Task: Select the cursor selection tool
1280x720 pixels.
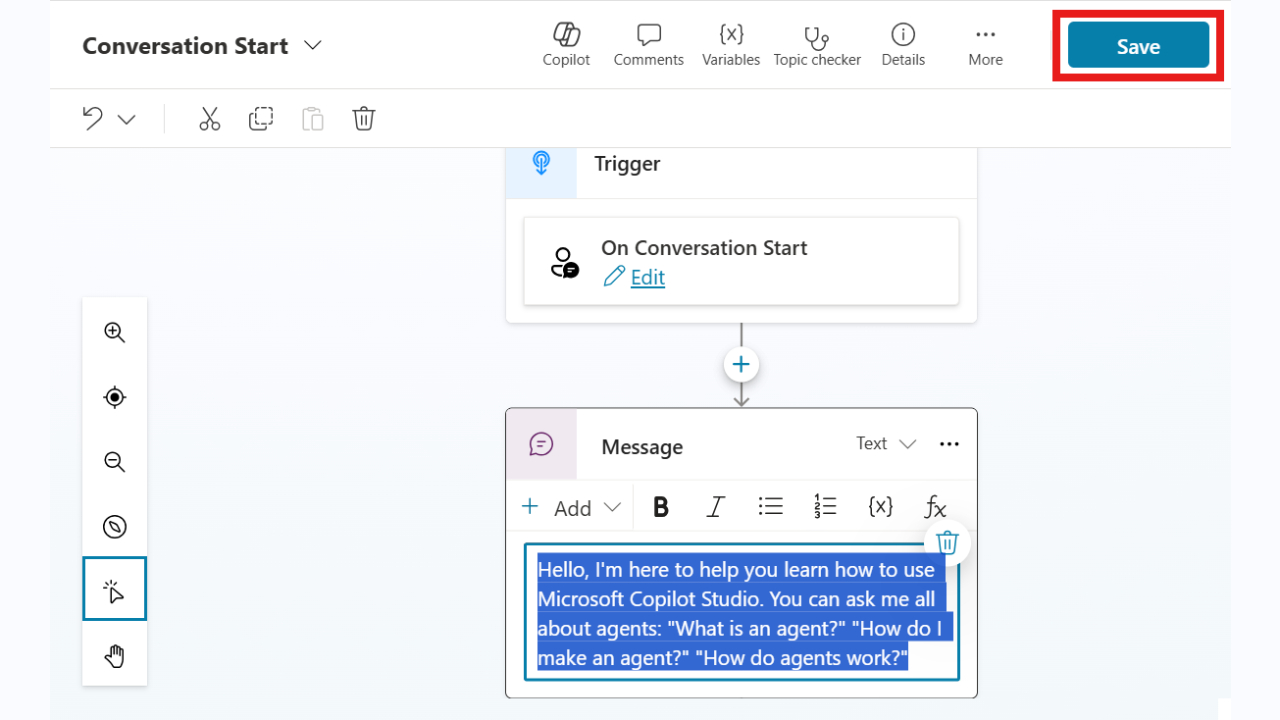Action: (115, 589)
